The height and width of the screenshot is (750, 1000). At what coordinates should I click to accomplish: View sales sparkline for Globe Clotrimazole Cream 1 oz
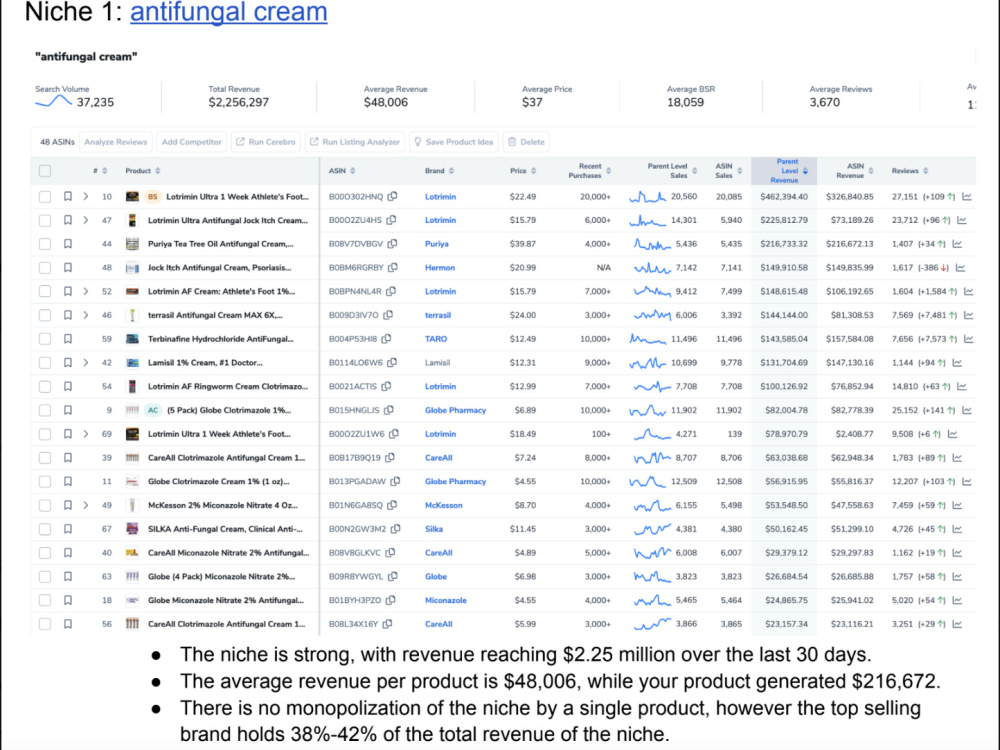pos(647,482)
